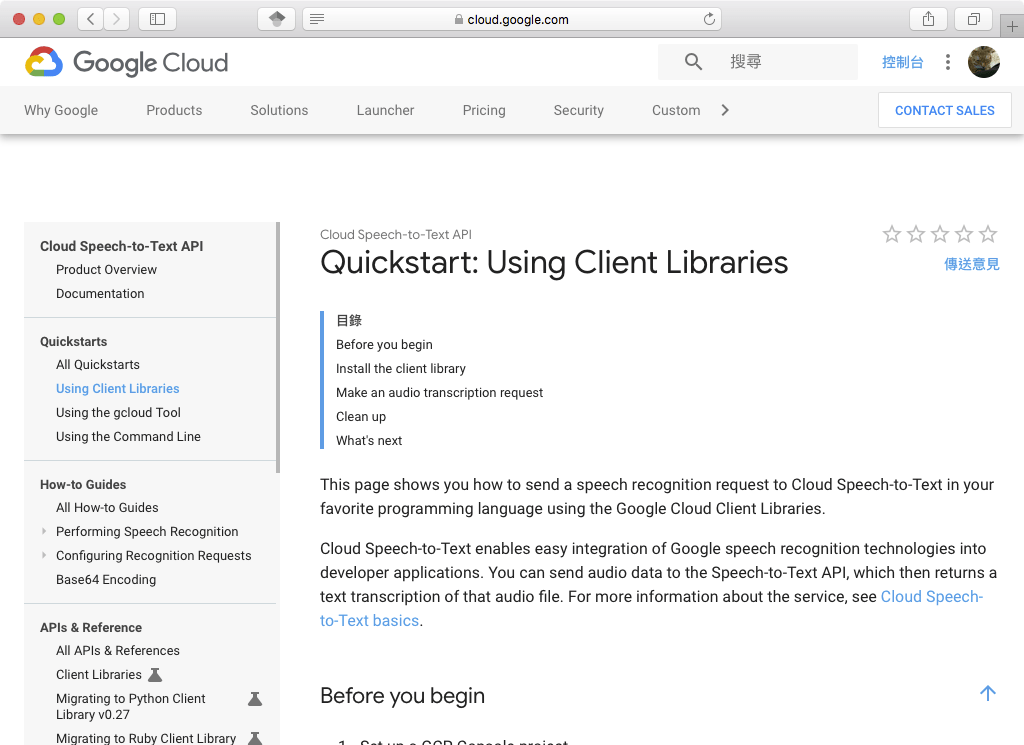Click beaker icon next to Migrating to Python
Viewport: 1024px width, 745px height.
click(x=255, y=699)
